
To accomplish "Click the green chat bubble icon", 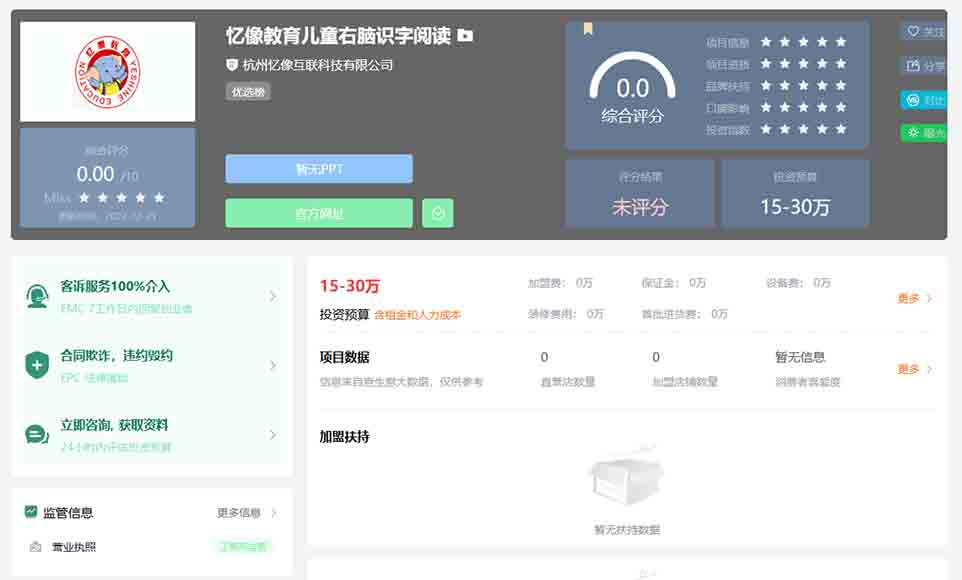I will point(37,435).
